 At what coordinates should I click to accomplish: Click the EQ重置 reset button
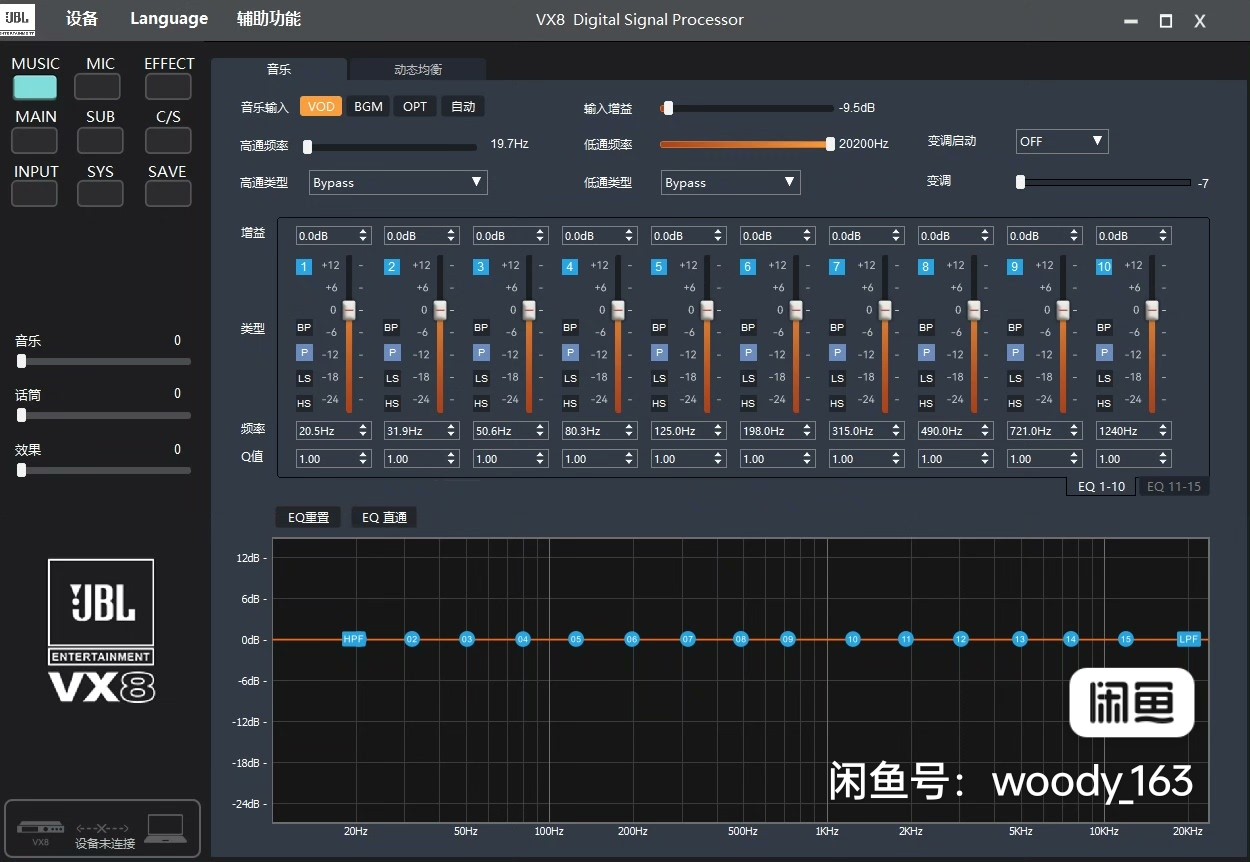point(308,517)
